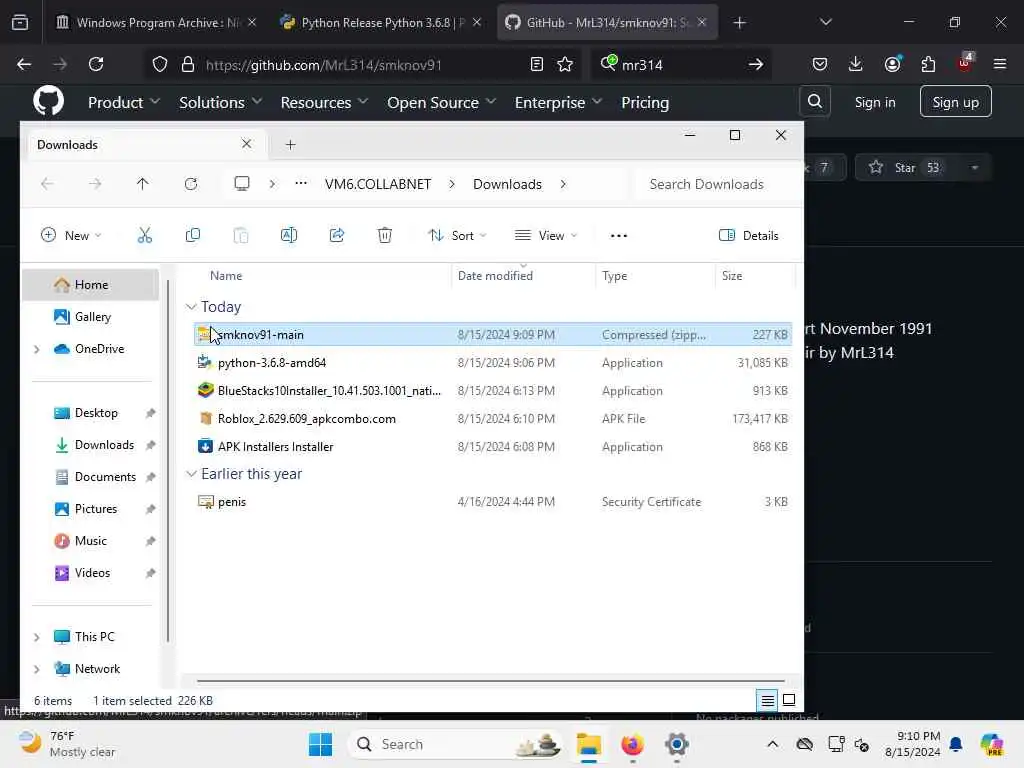Open Windows Start menu on taskbar
The height and width of the screenshot is (768, 1024).
pyautogui.click(x=320, y=744)
